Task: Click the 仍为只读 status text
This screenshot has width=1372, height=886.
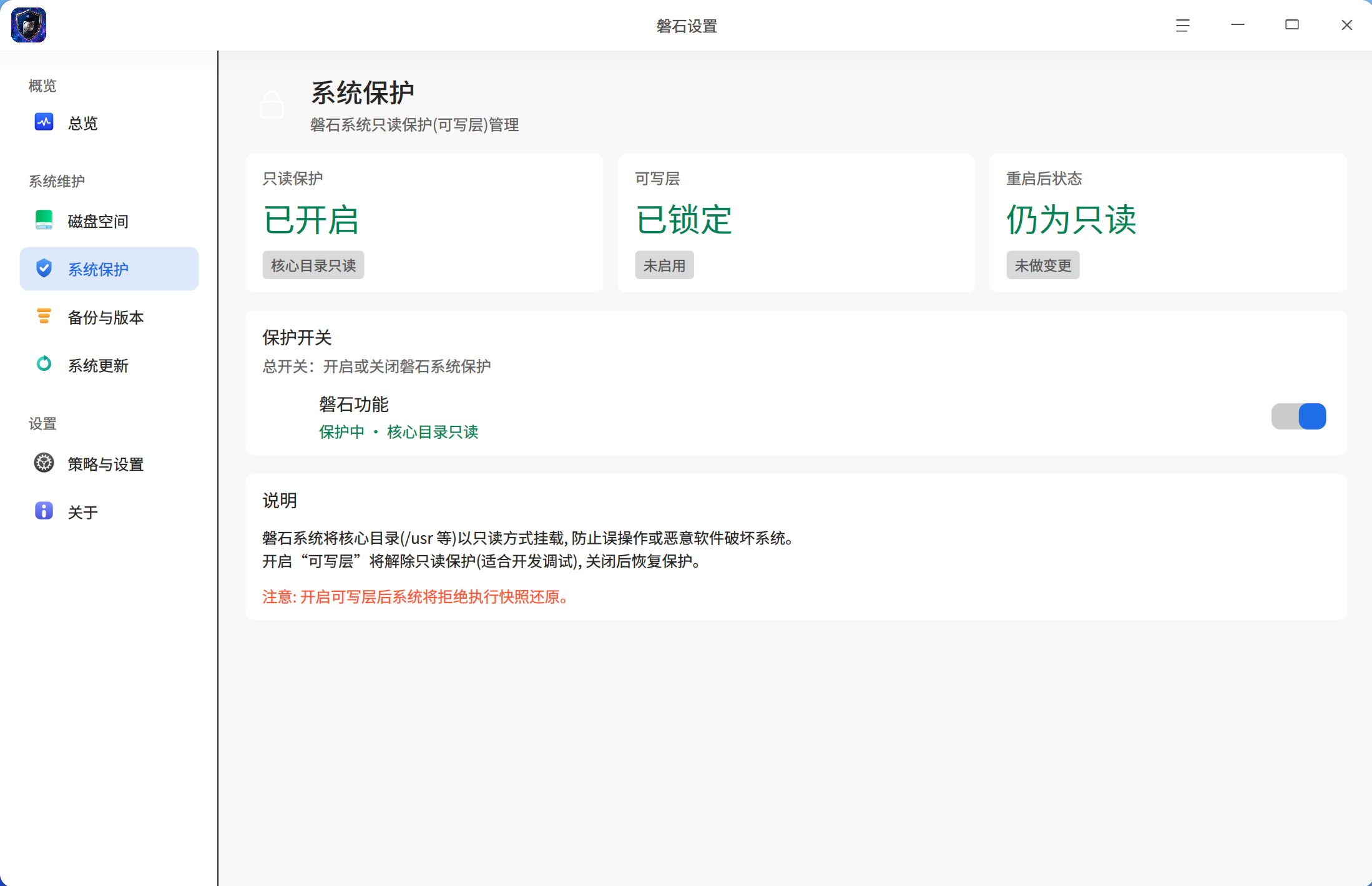Action: point(1071,220)
